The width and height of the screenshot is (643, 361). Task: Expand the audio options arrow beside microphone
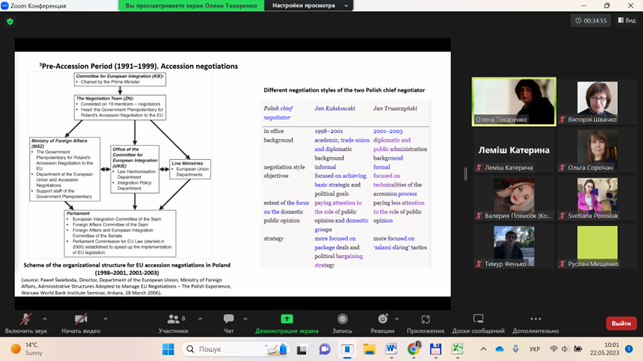pyautogui.click(x=45, y=319)
